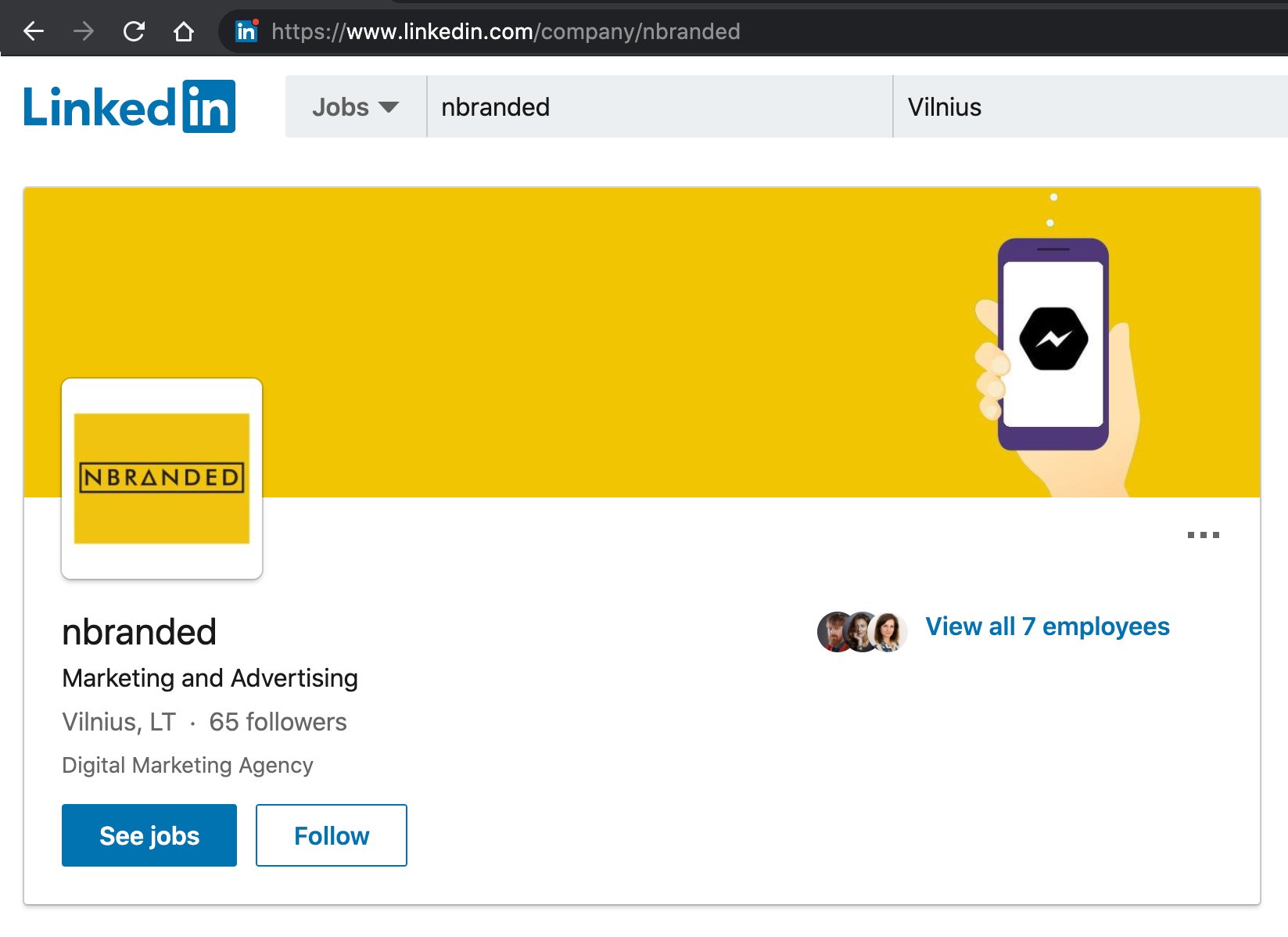Open View all 7 employees link

(x=1047, y=626)
